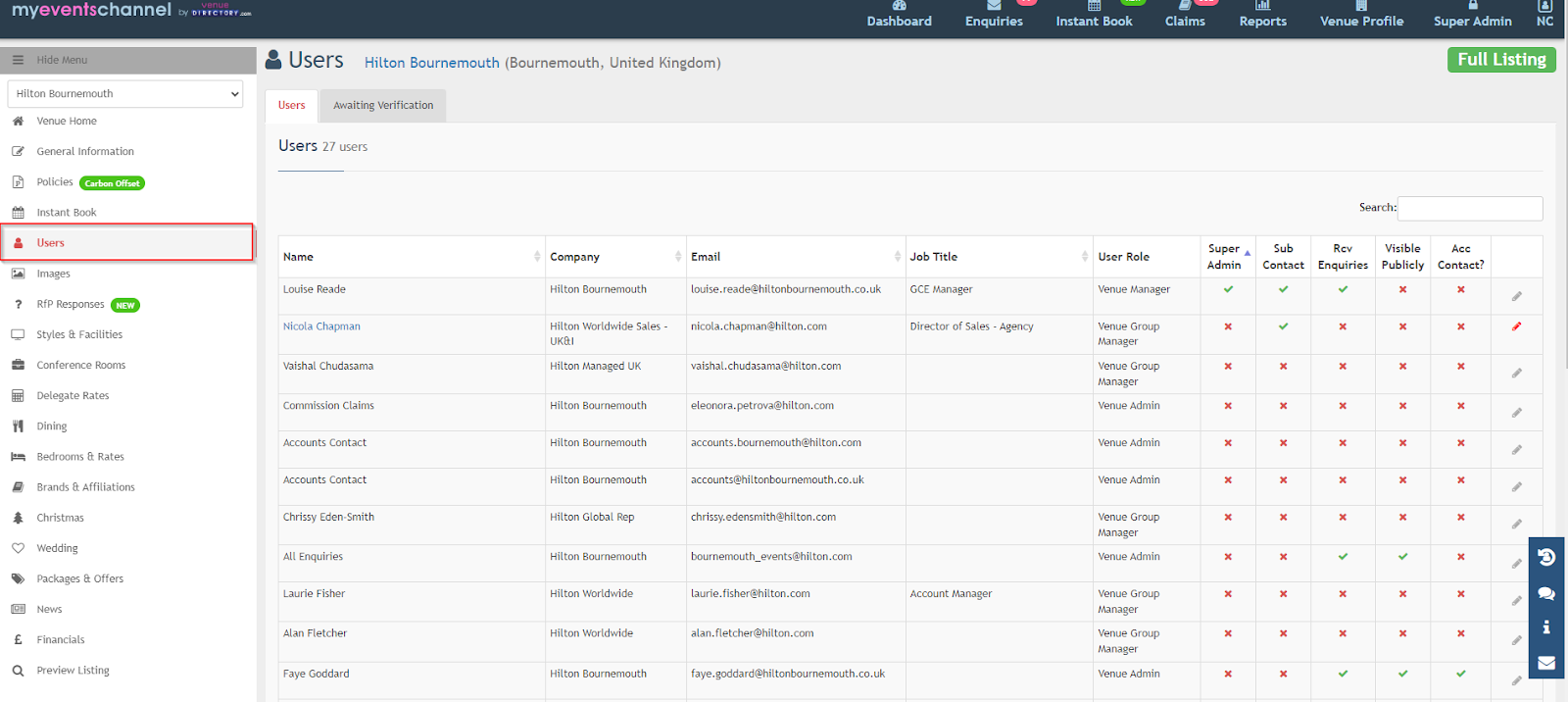Sort table by Job Title column
This screenshot has width=1568, height=702.
[1000, 257]
